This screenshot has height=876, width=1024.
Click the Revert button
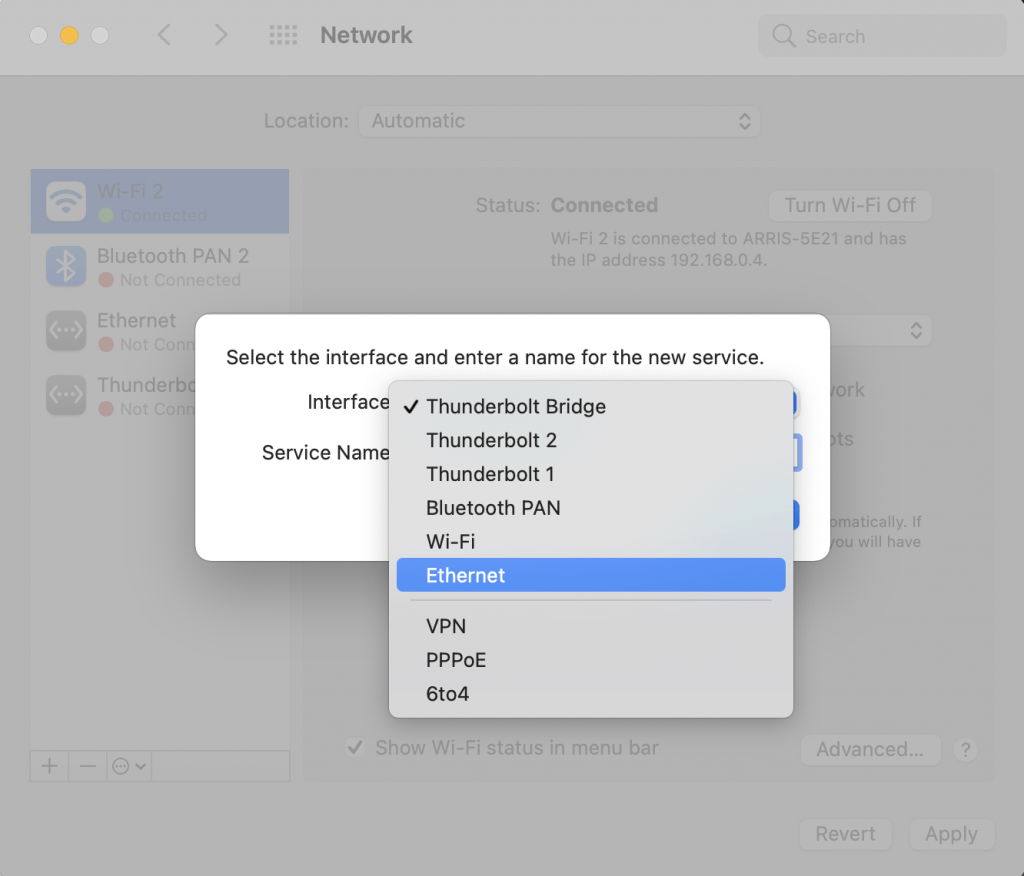[845, 834]
